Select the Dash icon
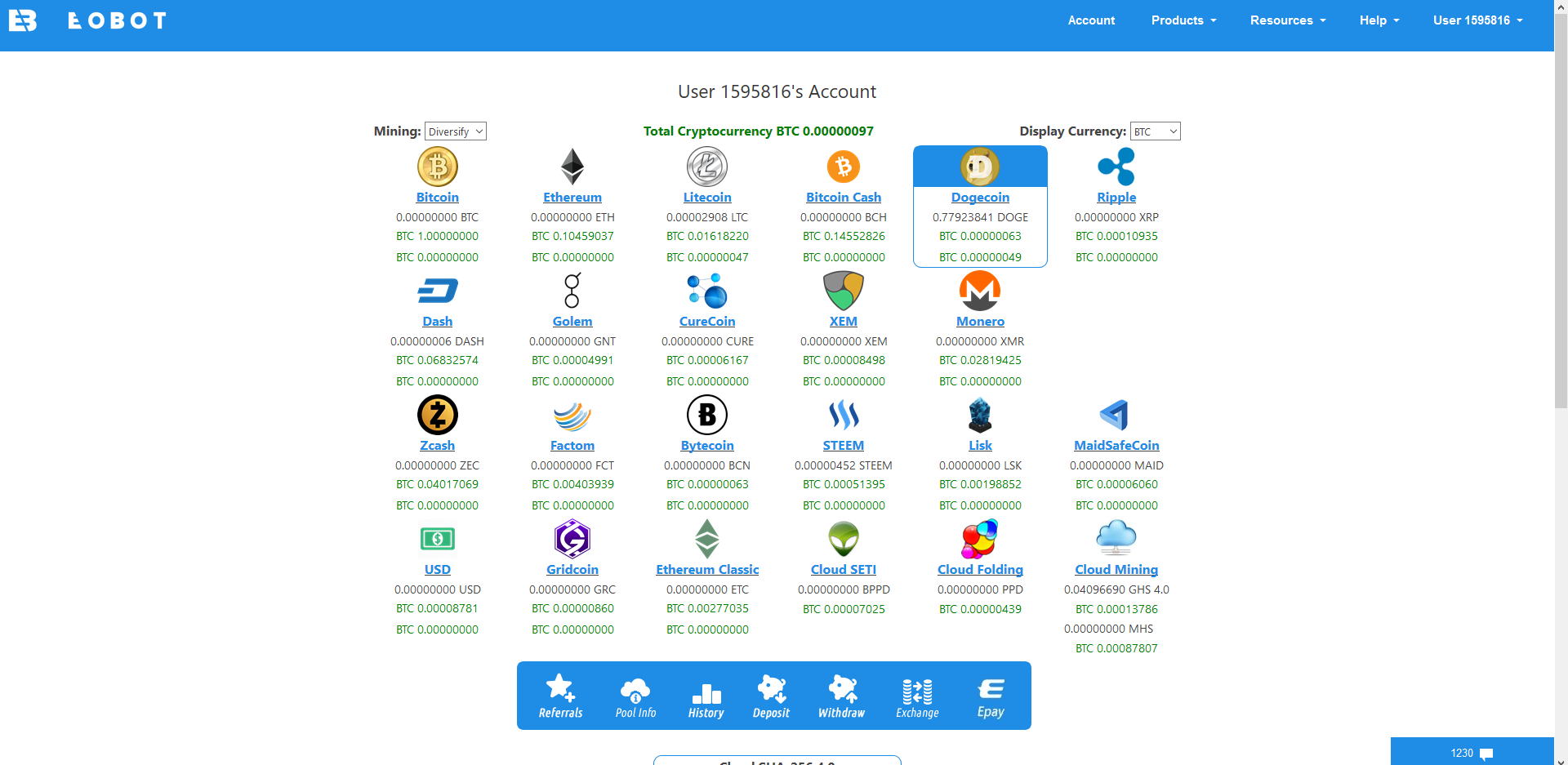The width and height of the screenshot is (1568, 765). [x=438, y=291]
